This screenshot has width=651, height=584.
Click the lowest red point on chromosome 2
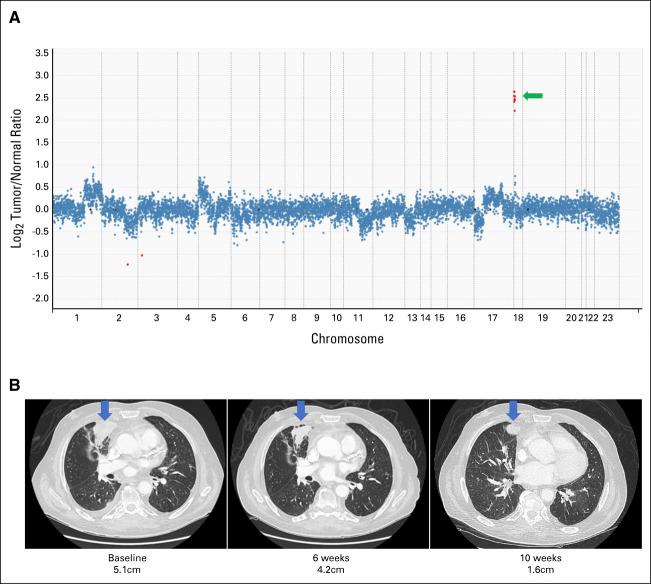128,264
